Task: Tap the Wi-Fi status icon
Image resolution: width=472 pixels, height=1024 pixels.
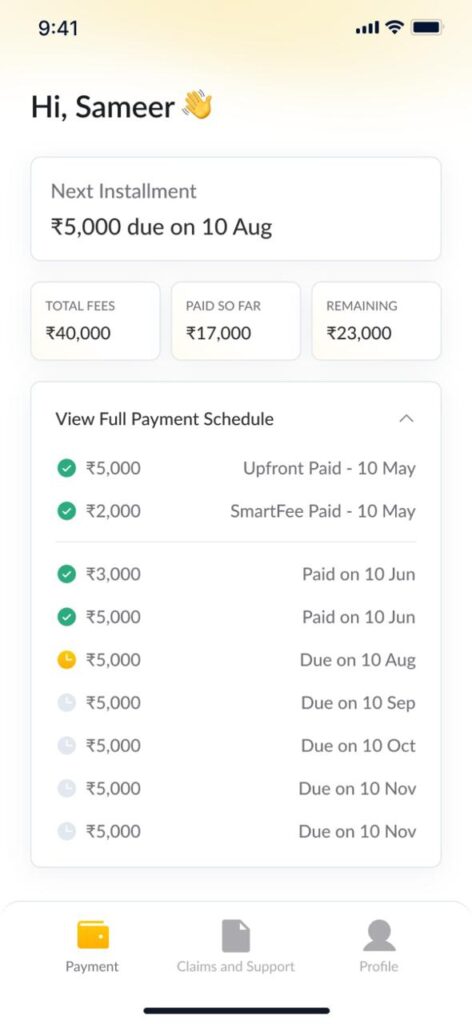Action: pos(394,27)
